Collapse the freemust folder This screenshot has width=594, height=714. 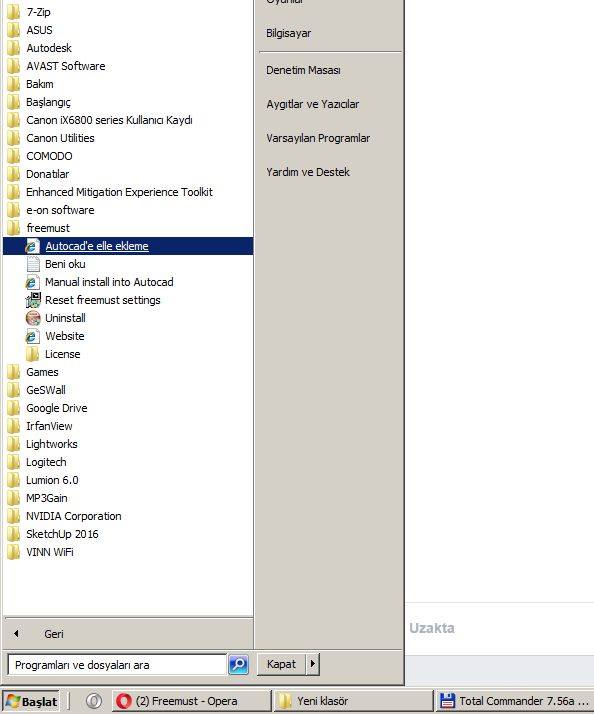(x=48, y=228)
